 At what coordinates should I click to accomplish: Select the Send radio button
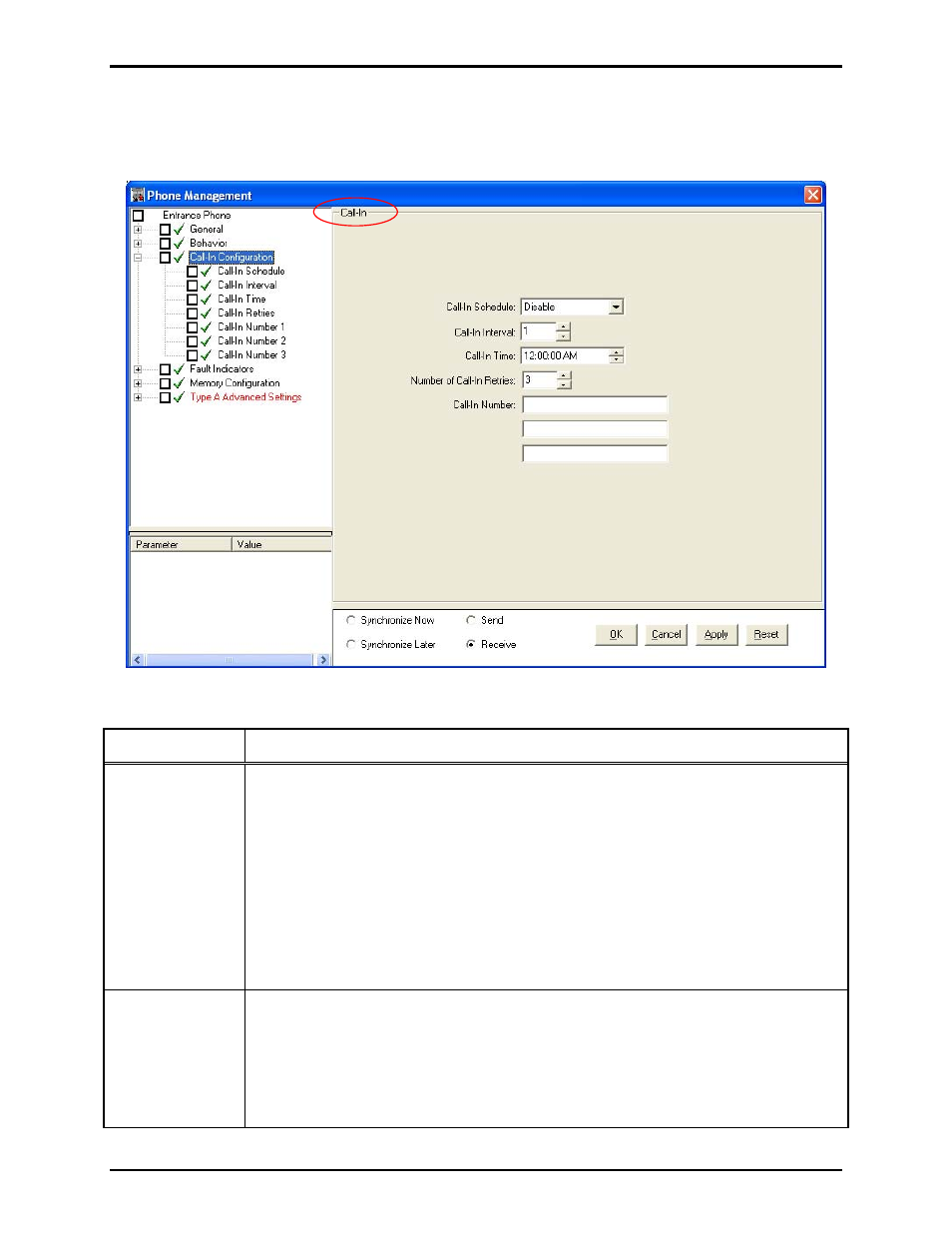click(471, 620)
